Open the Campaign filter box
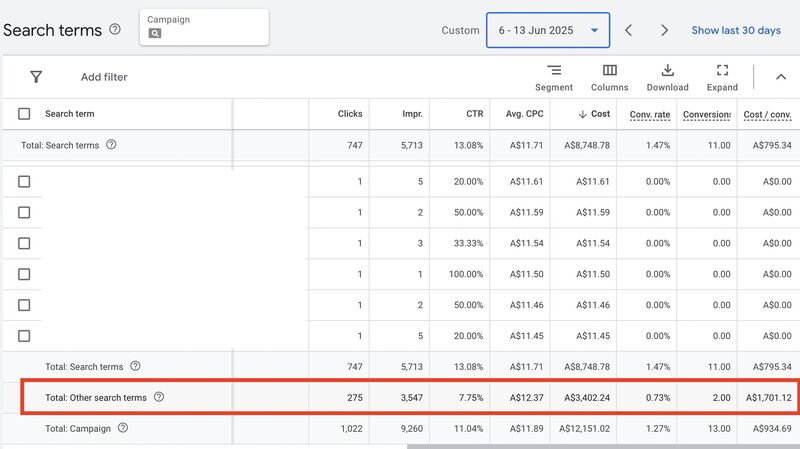Viewport: 800px width, 449px height. pos(204,27)
